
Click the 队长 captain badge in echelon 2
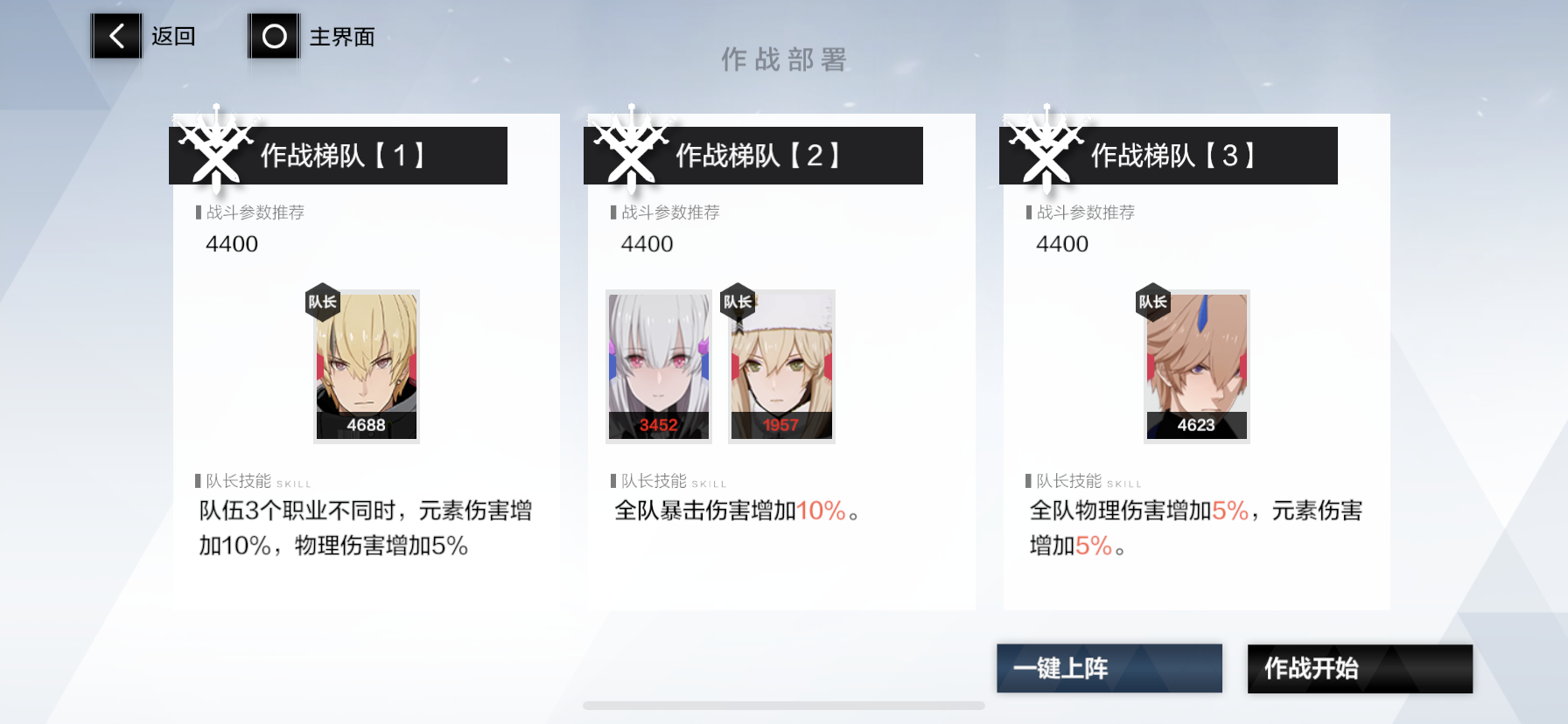tap(738, 303)
